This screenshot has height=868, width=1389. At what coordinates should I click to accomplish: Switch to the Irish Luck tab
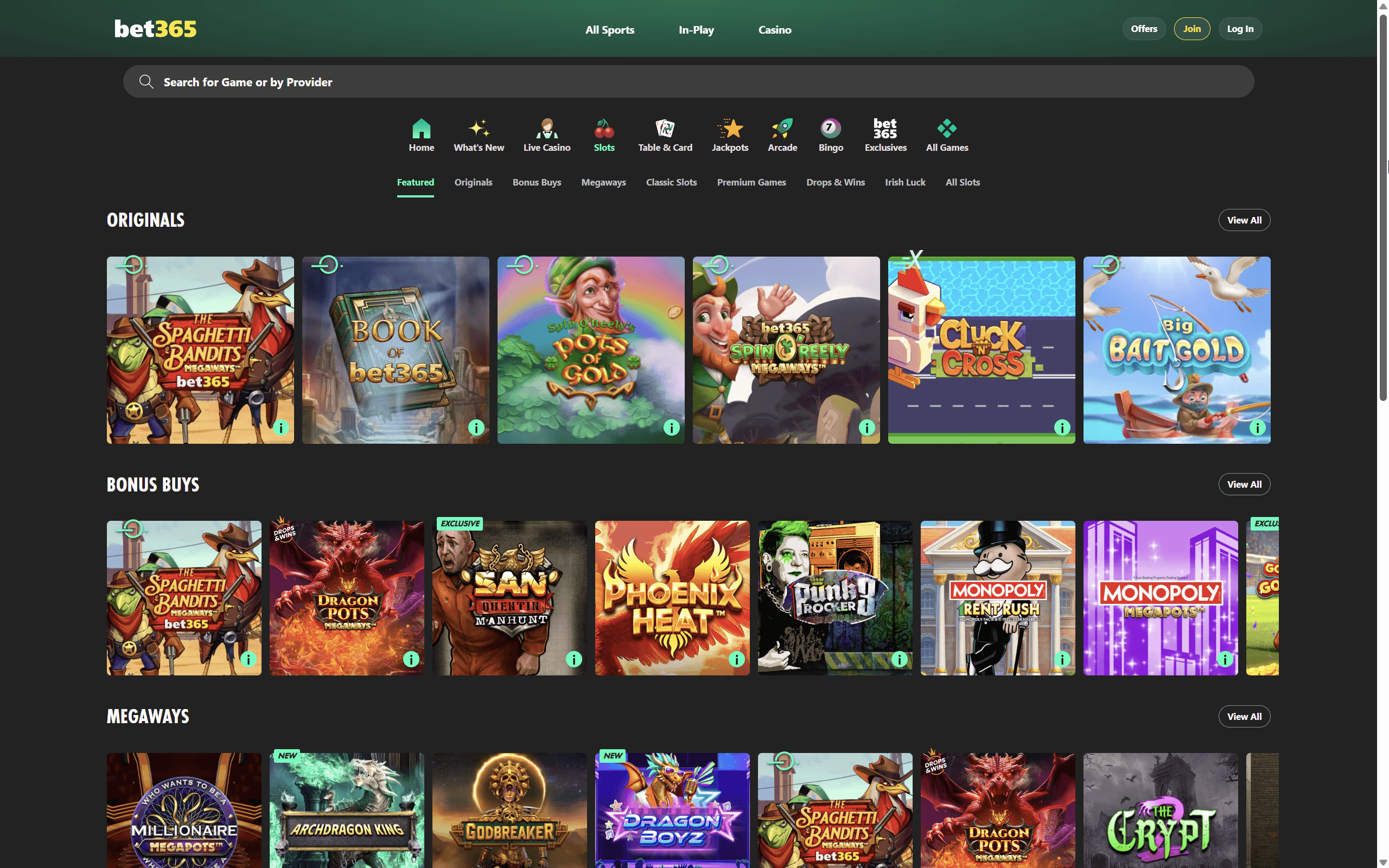905,182
